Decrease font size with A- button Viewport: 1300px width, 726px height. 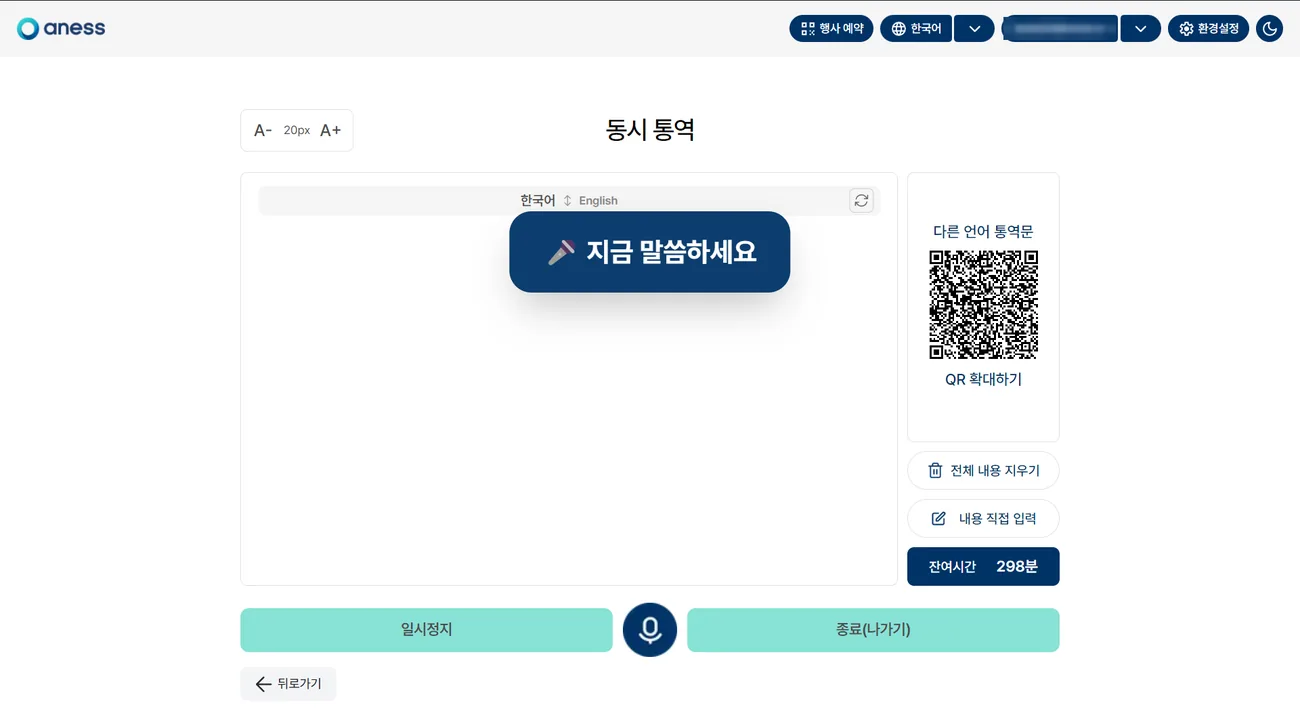pos(263,130)
